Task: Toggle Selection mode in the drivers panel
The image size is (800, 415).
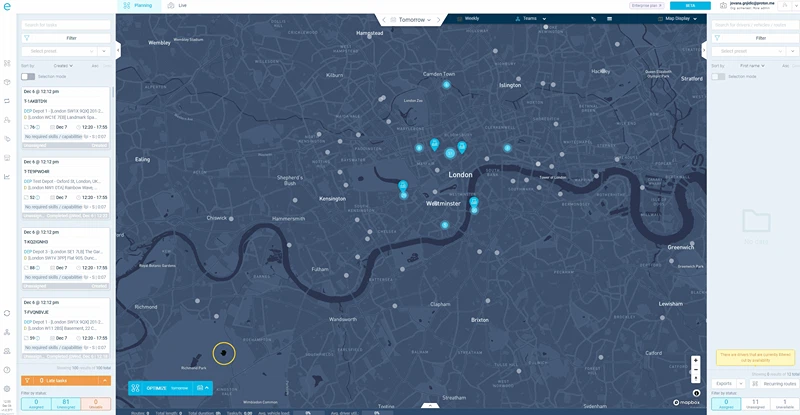Action: click(718, 76)
